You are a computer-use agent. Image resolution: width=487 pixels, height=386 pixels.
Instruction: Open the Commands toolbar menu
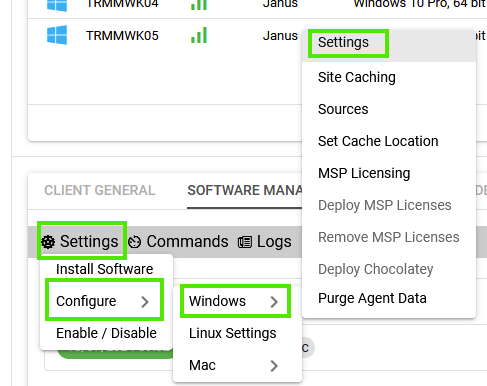point(178,241)
